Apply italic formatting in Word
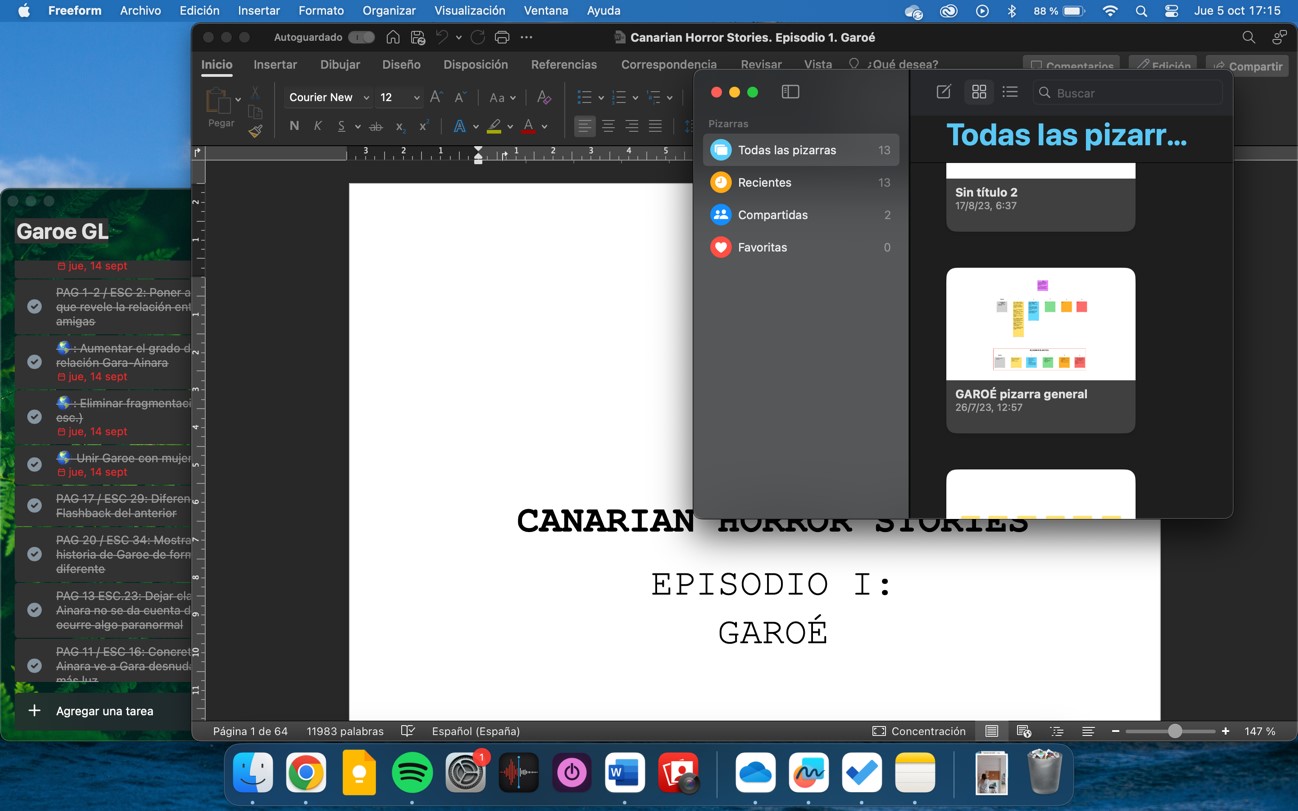The image size is (1298, 811). [318, 126]
